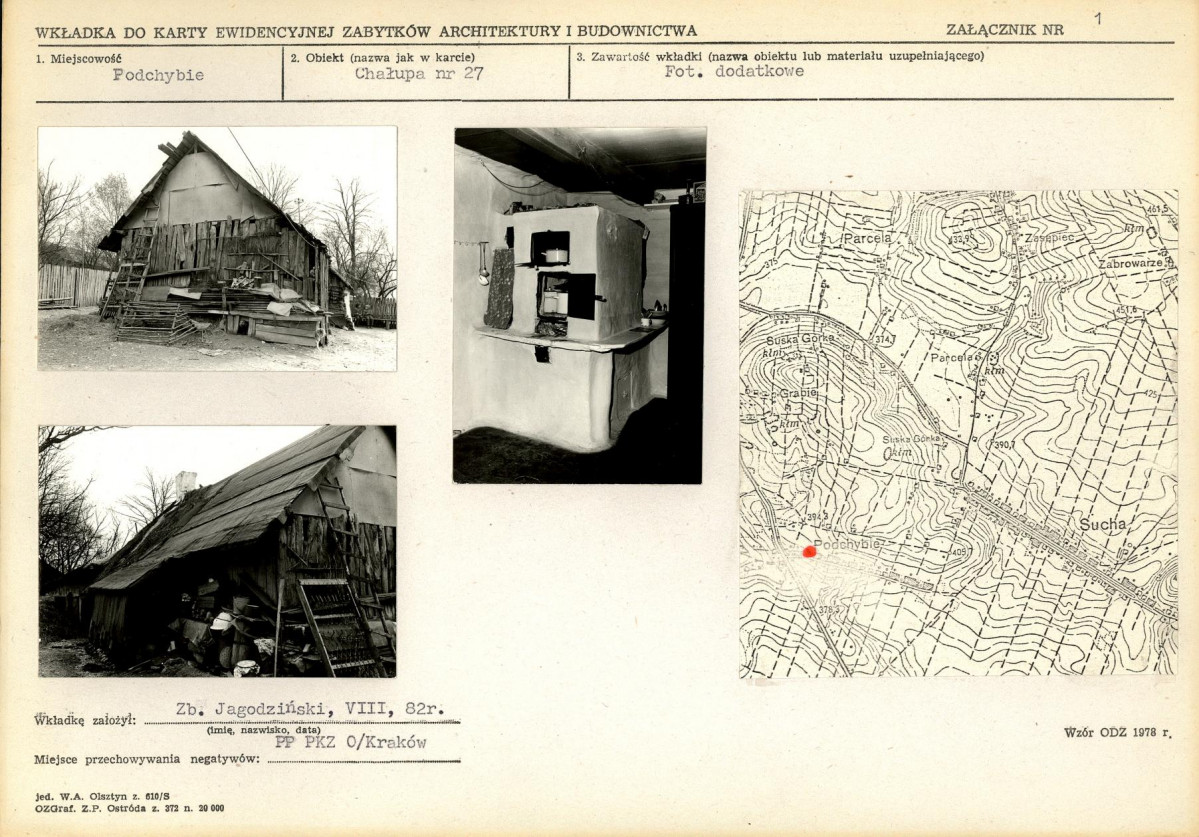Screen dimensions: 1199x837
Task: Click the Grapie label on the map
Action: click(799, 392)
